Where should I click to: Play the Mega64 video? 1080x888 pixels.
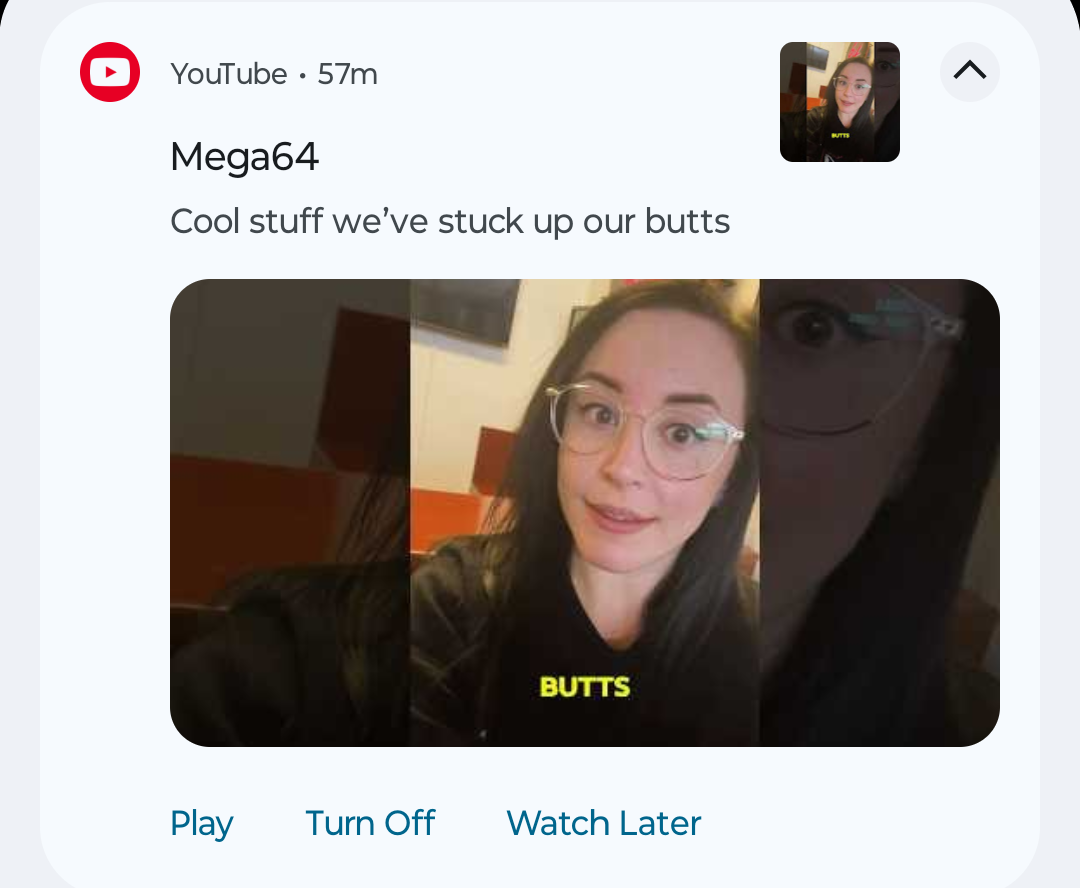click(x=201, y=823)
